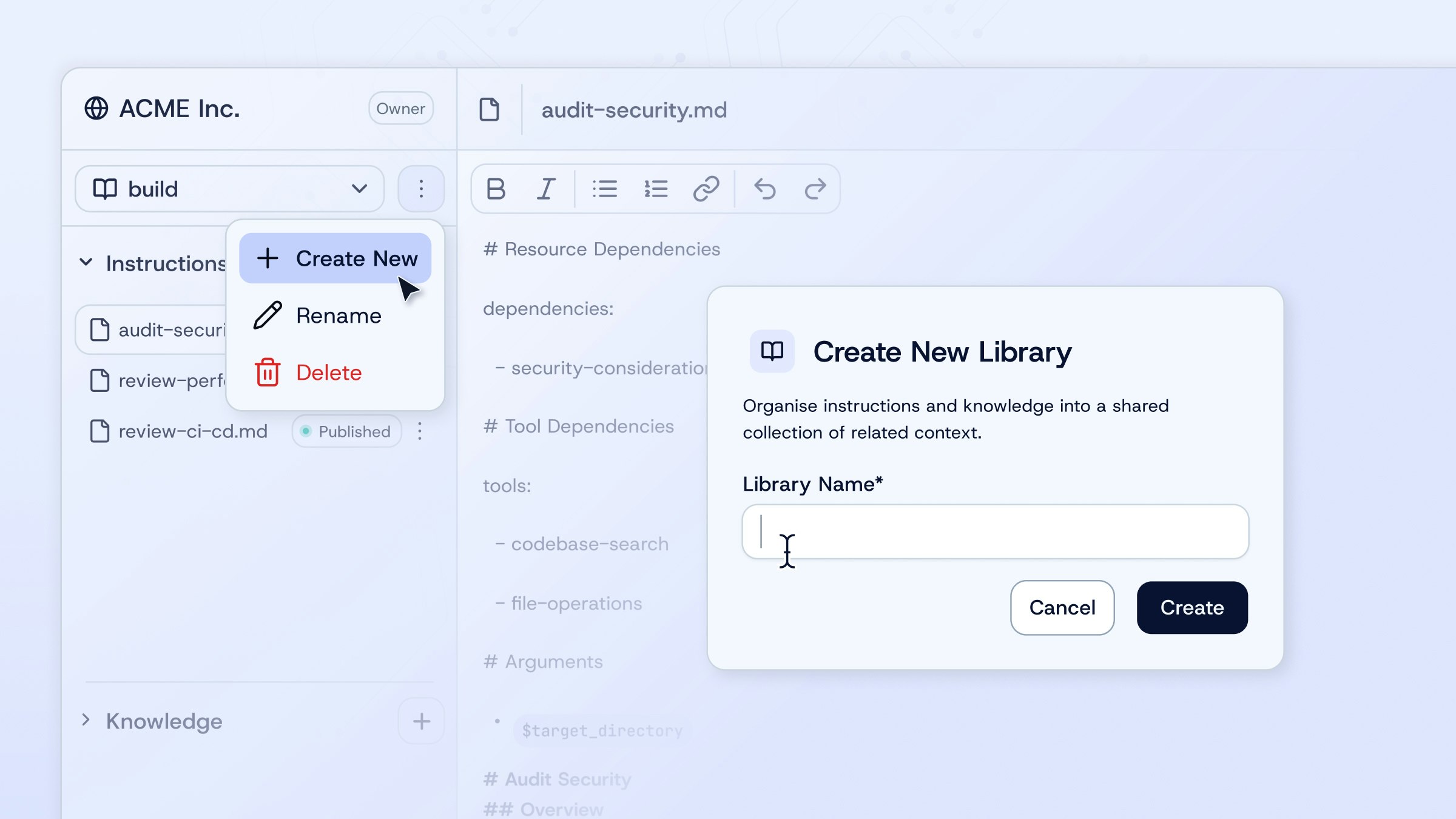Open library options three-dot menu
Screen dimensions: 1456x819
(421, 189)
